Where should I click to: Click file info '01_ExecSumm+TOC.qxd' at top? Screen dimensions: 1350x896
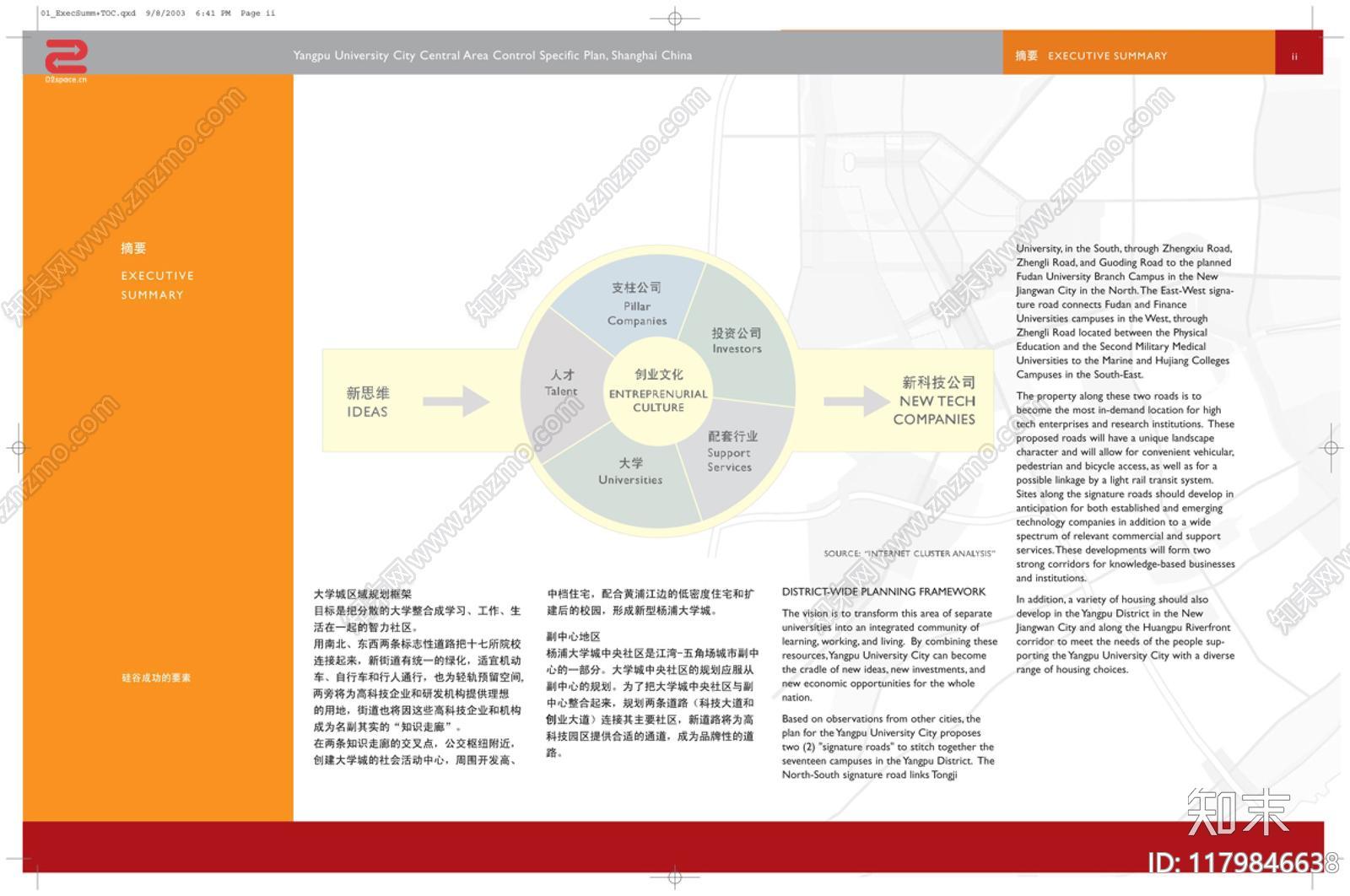89,13
